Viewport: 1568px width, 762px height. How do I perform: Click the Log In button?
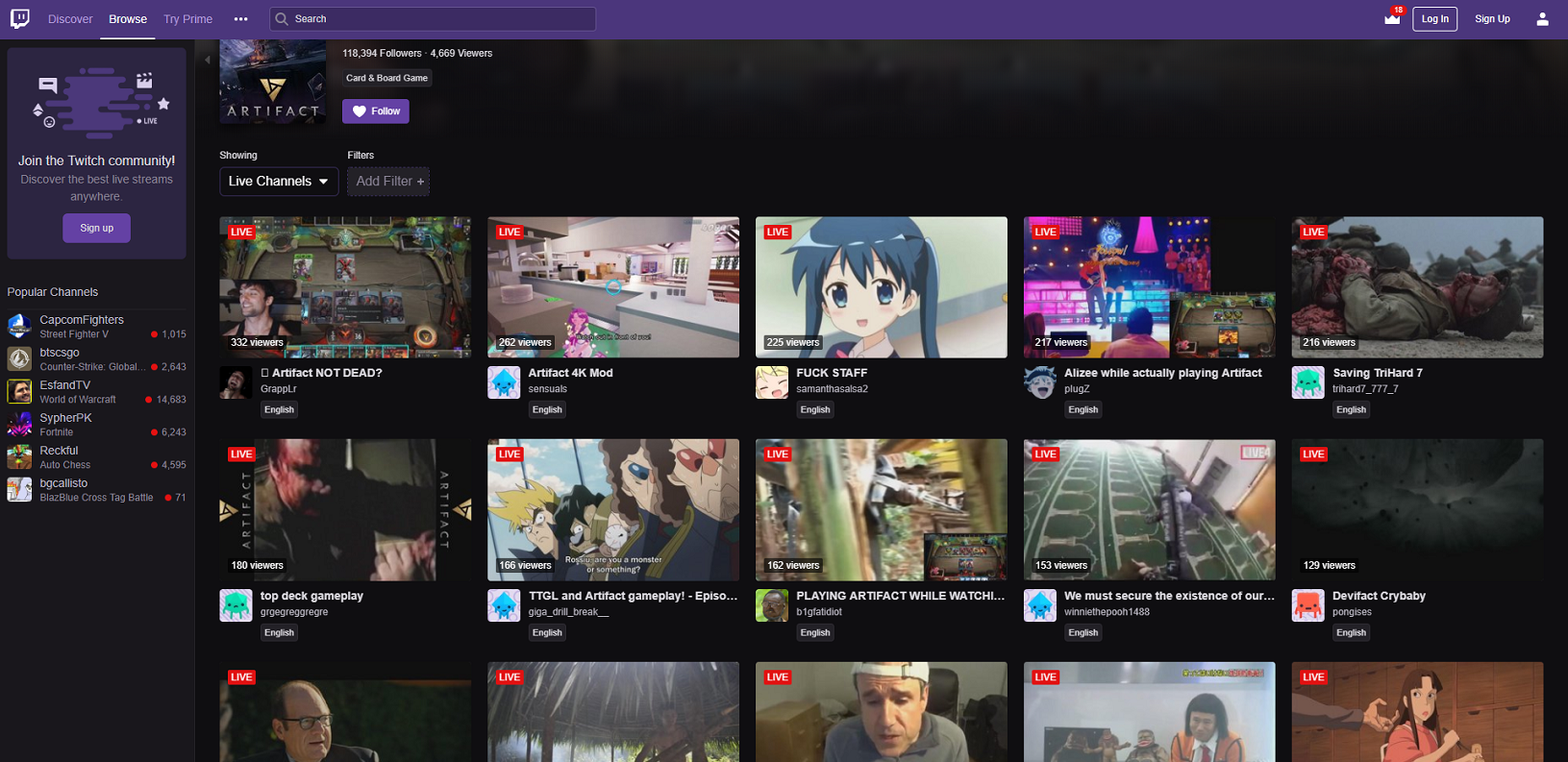pyautogui.click(x=1434, y=18)
